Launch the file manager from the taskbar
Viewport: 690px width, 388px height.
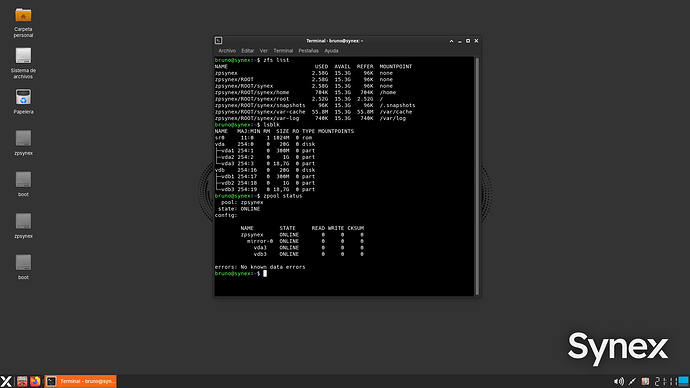(22, 381)
